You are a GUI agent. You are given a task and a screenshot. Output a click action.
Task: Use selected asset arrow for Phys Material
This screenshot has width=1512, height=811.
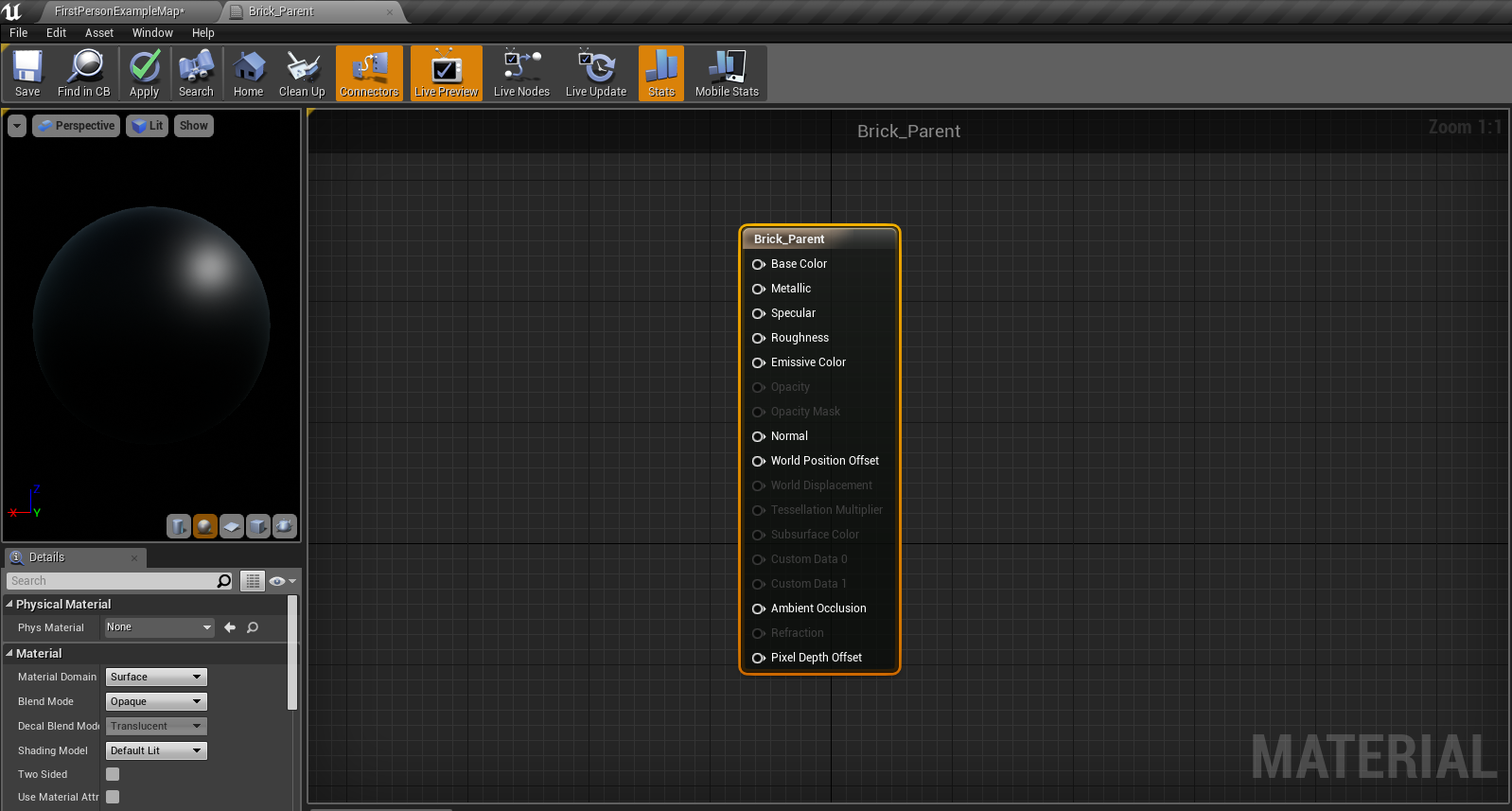230,627
